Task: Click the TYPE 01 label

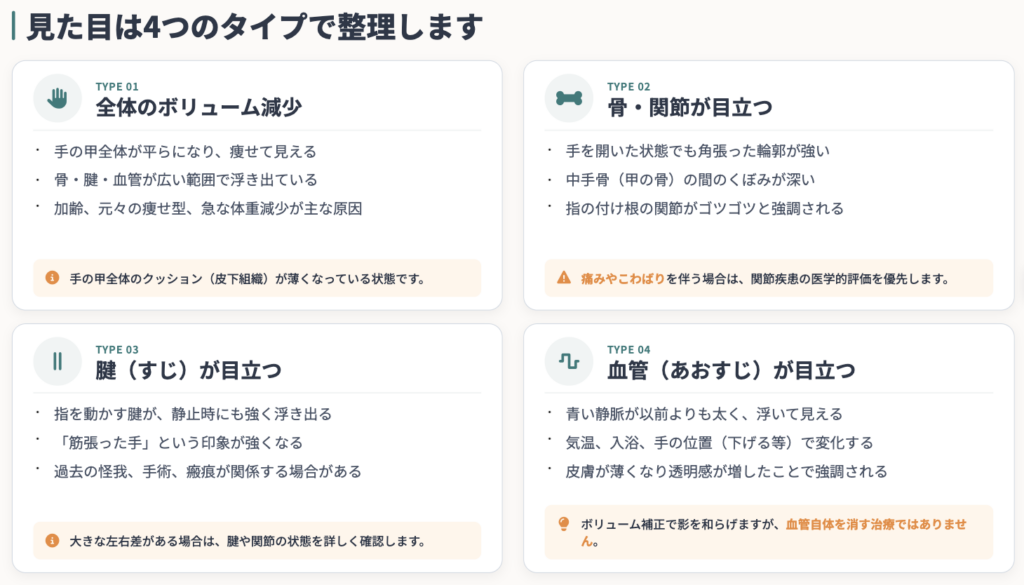Action: click(x=117, y=86)
